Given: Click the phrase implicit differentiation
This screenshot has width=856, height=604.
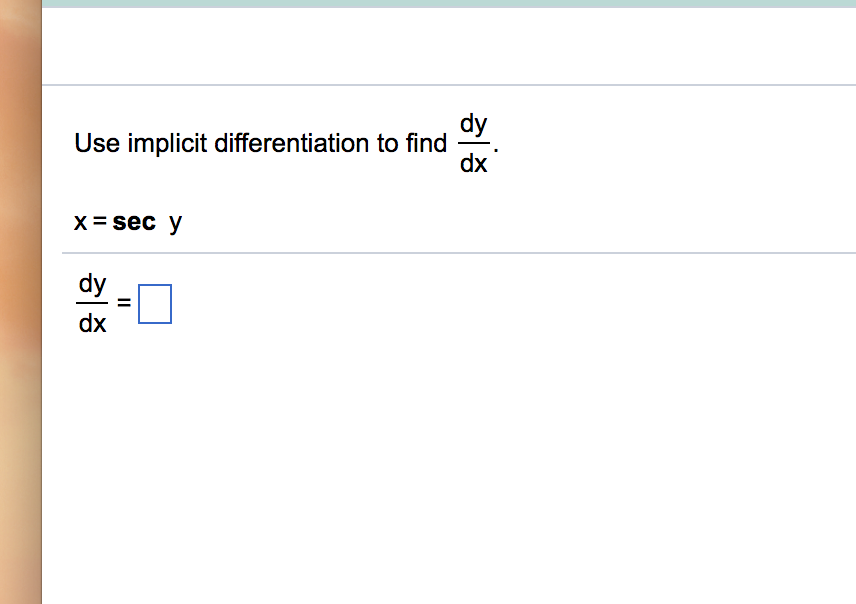Looking at the screenshot, I should [x=247, y=143].
